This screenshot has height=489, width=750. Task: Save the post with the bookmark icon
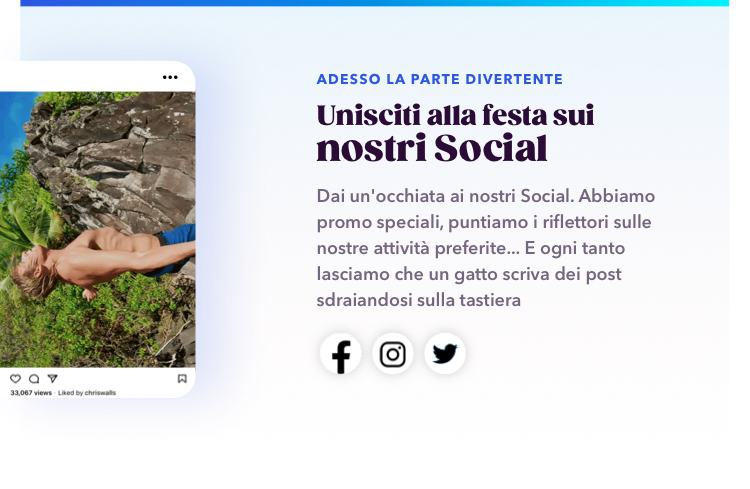(x=182, y=379)
